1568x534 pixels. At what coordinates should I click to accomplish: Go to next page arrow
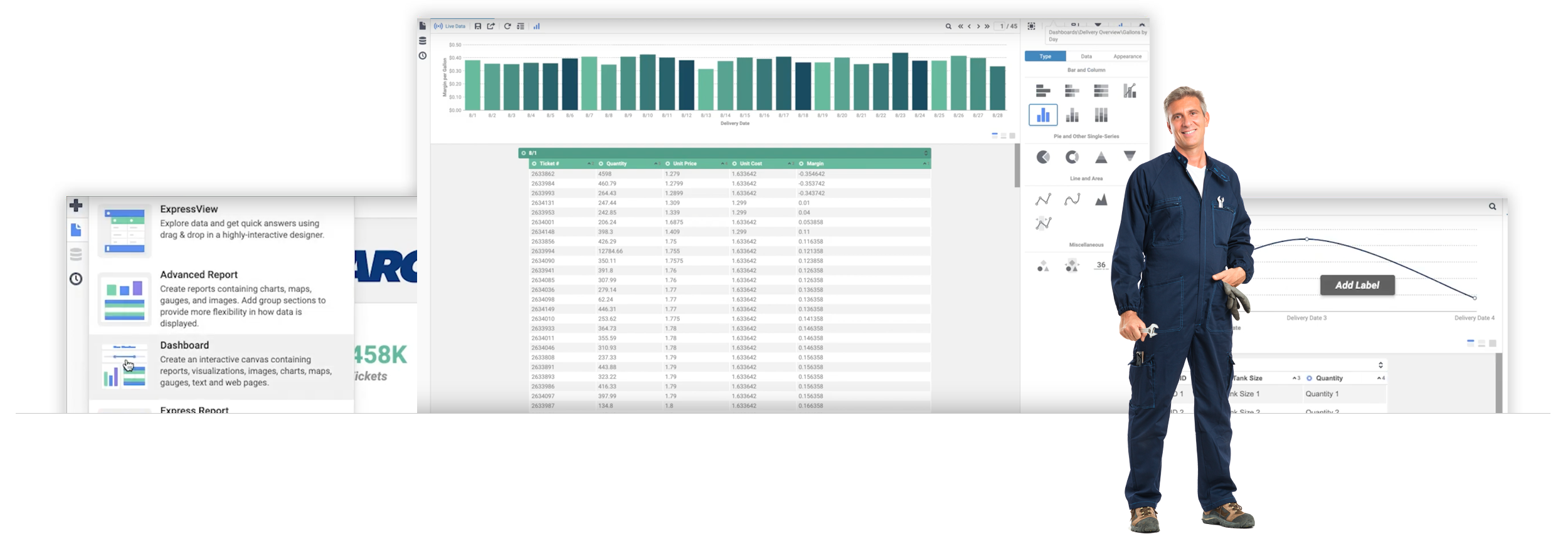click(978, 26)
